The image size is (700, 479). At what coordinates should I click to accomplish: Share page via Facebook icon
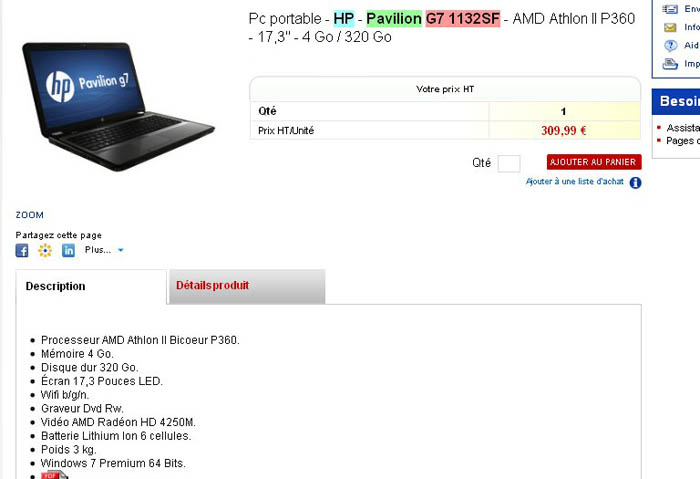[x=22, y=250]
